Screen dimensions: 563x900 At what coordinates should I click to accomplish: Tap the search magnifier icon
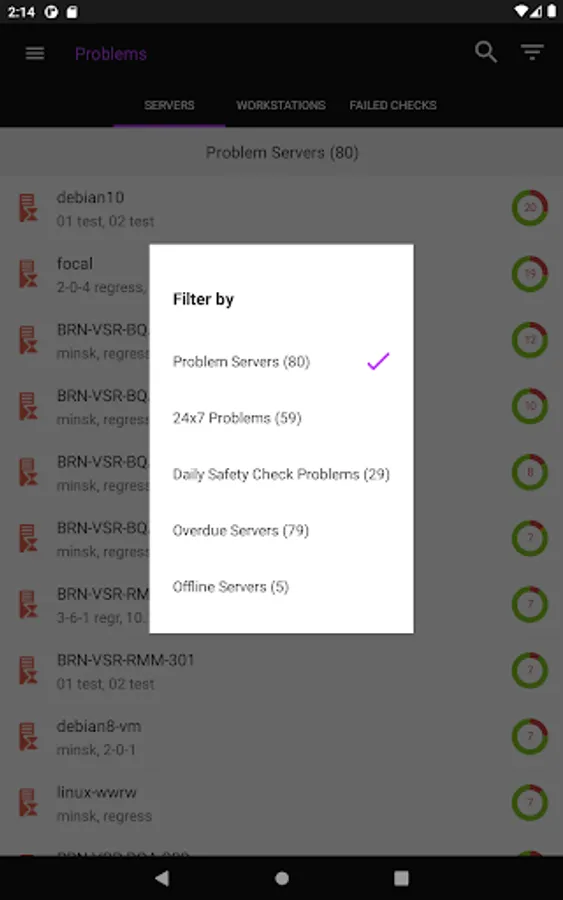tap(486, 52)
